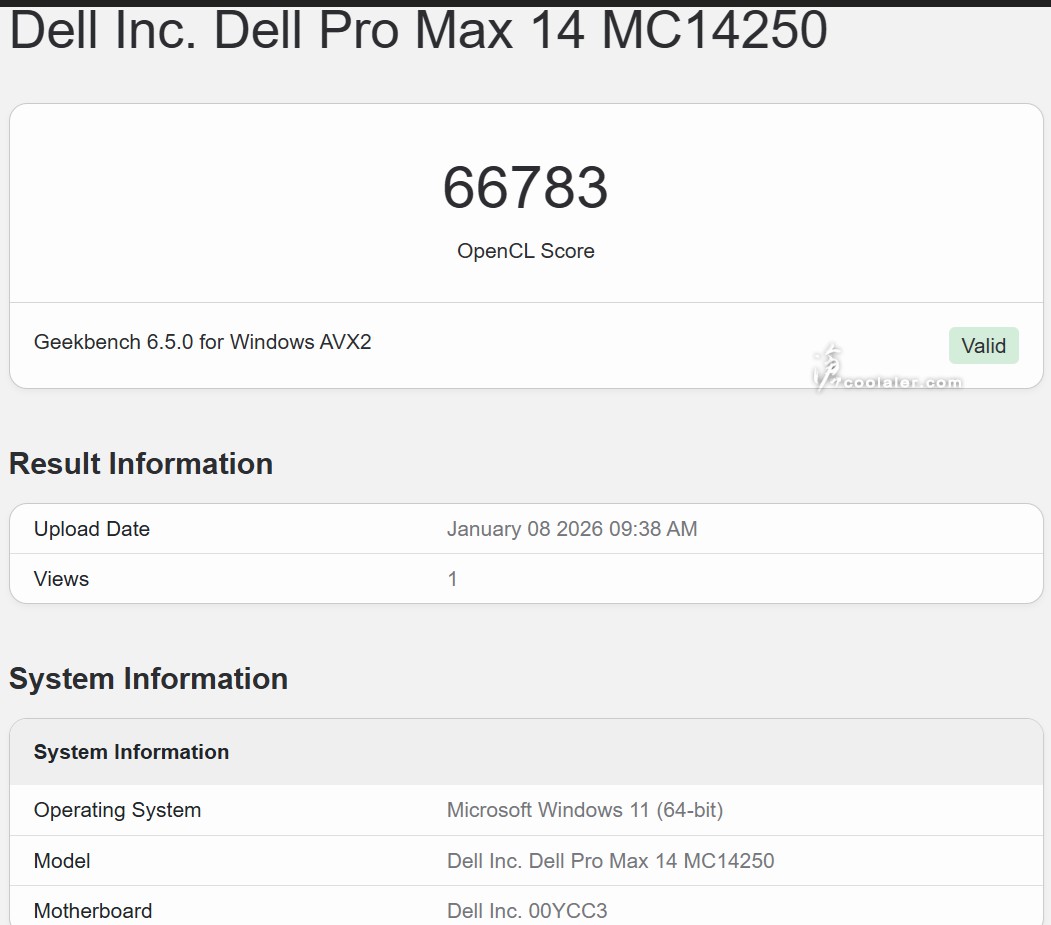Viewport: 1051px width, 925px height.
Task: Select the 66783 score value
Action: coord(526,188)
